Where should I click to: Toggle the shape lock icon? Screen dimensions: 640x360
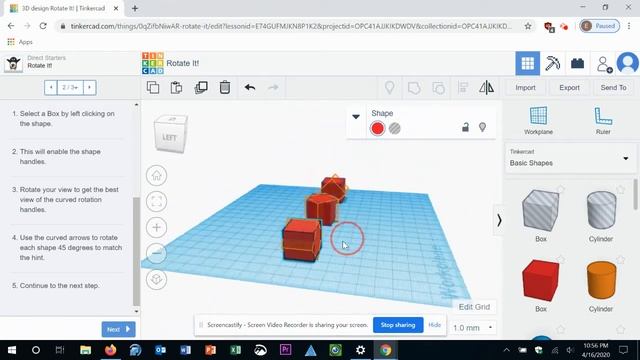tap(465, 127)
